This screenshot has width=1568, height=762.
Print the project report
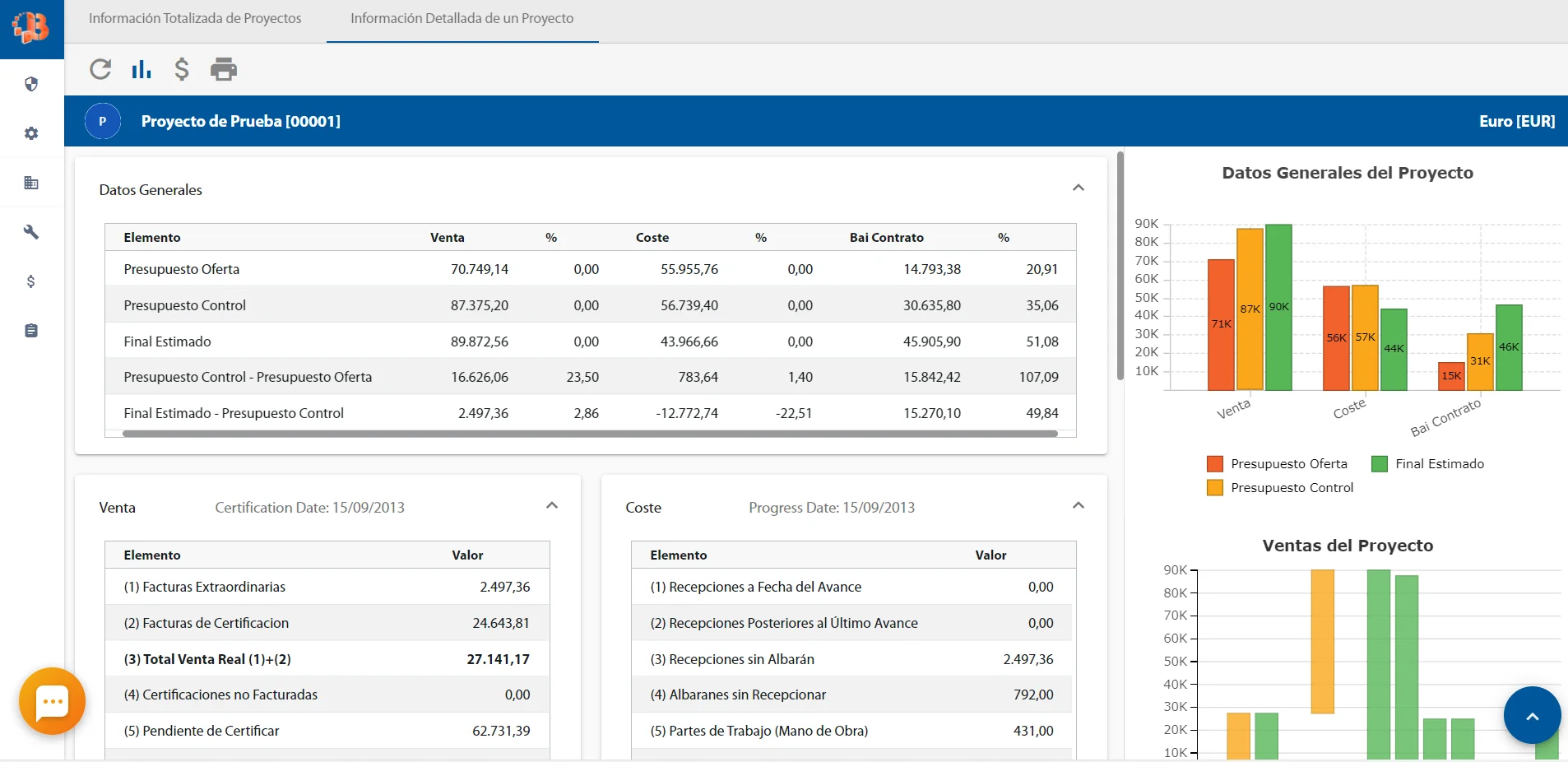click(223, 69)
